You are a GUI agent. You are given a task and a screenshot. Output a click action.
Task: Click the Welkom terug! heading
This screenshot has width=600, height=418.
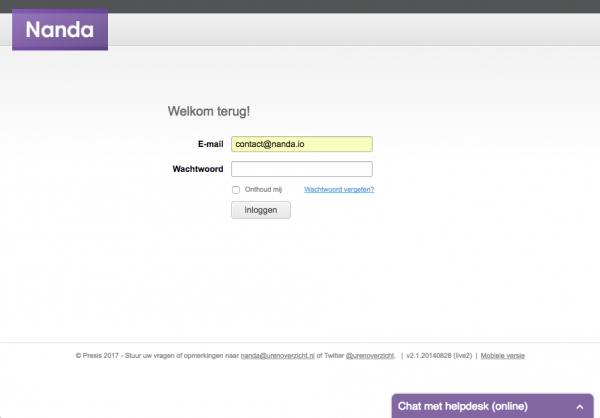tap(209, 111)
